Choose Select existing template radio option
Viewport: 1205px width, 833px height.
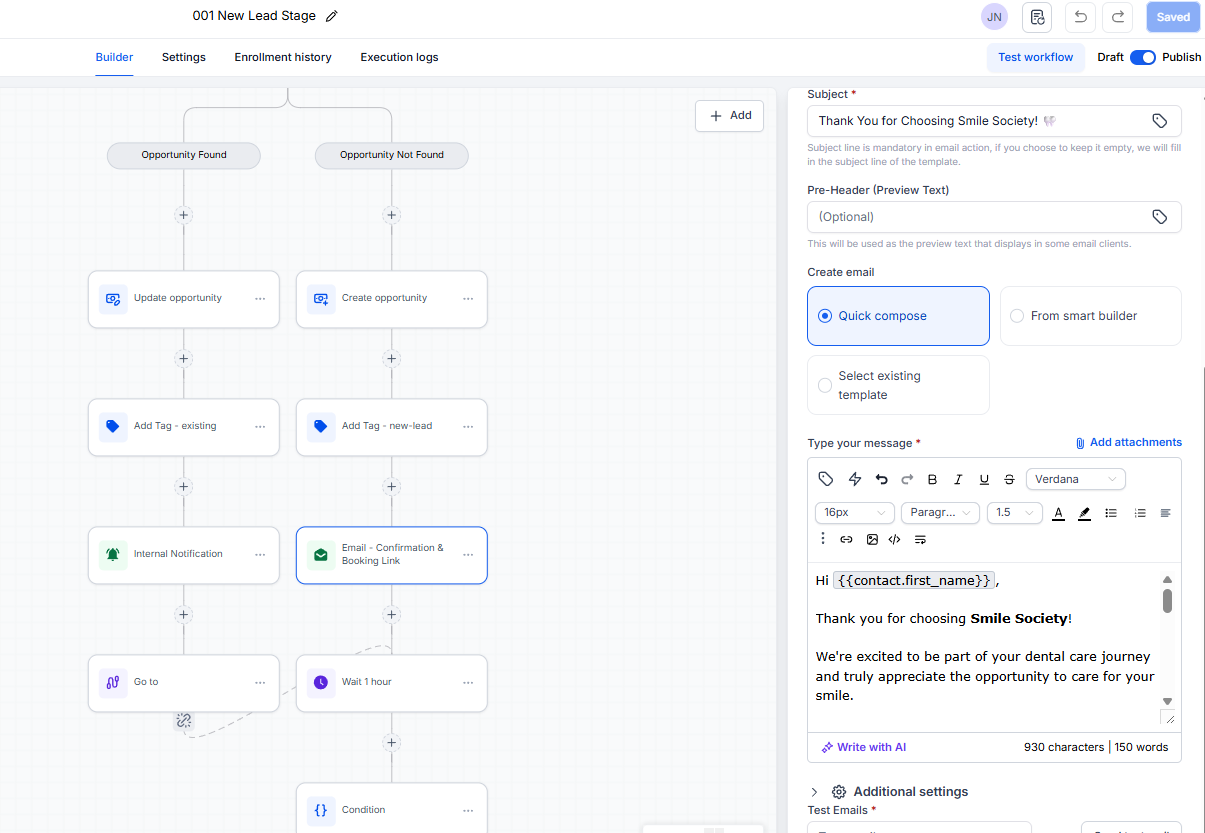pos(825,385)
